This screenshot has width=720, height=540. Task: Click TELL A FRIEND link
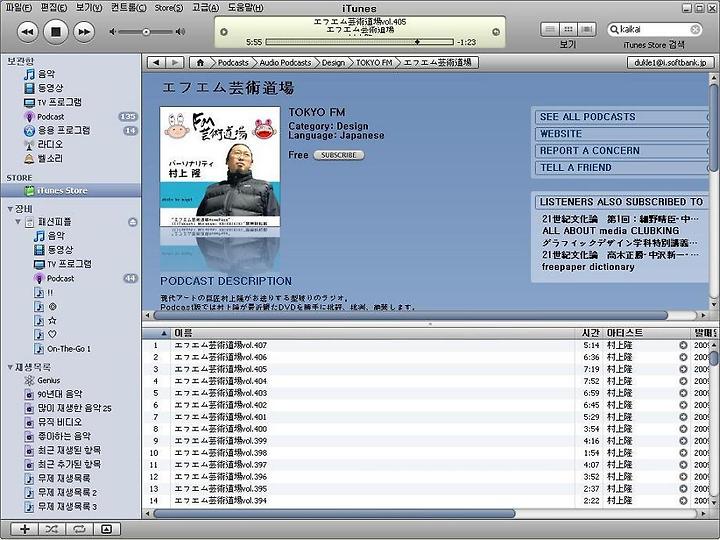(x=575, y=168)
